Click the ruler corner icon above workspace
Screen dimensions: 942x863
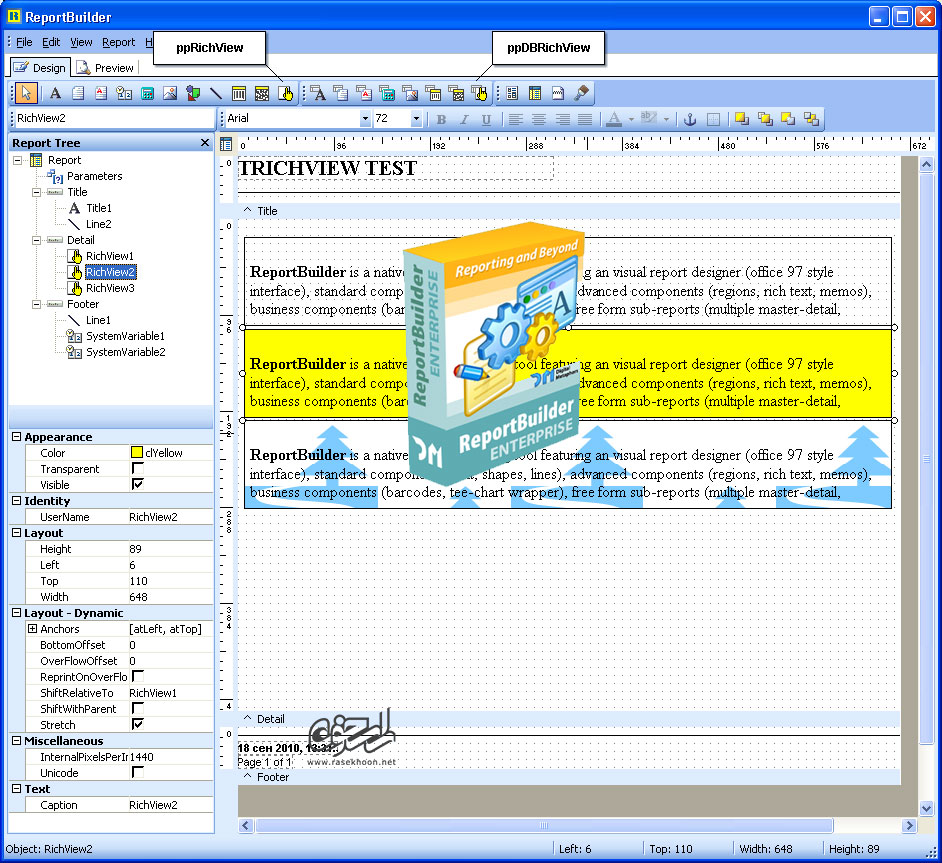click(226, 144)
